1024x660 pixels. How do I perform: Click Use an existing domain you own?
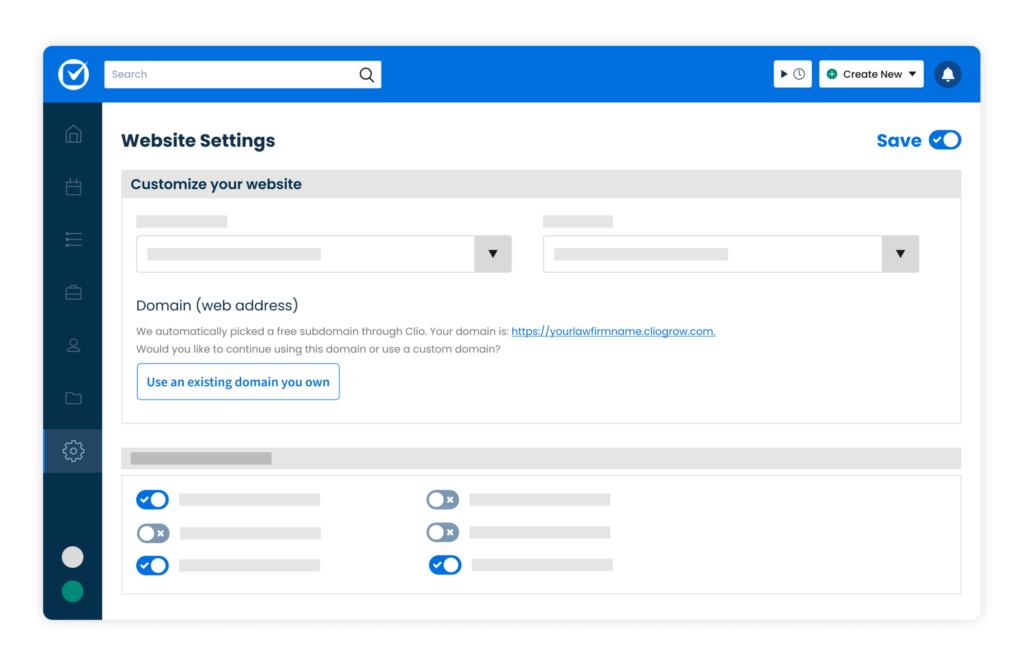(x=238, y=381)
